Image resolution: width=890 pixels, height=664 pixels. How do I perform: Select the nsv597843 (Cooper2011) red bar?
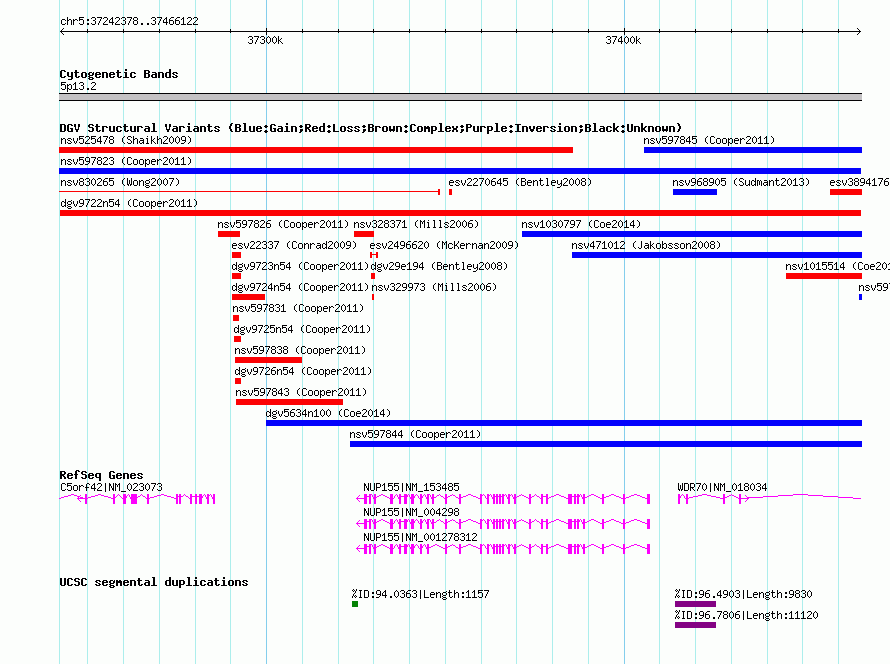(x=289, y=402)
